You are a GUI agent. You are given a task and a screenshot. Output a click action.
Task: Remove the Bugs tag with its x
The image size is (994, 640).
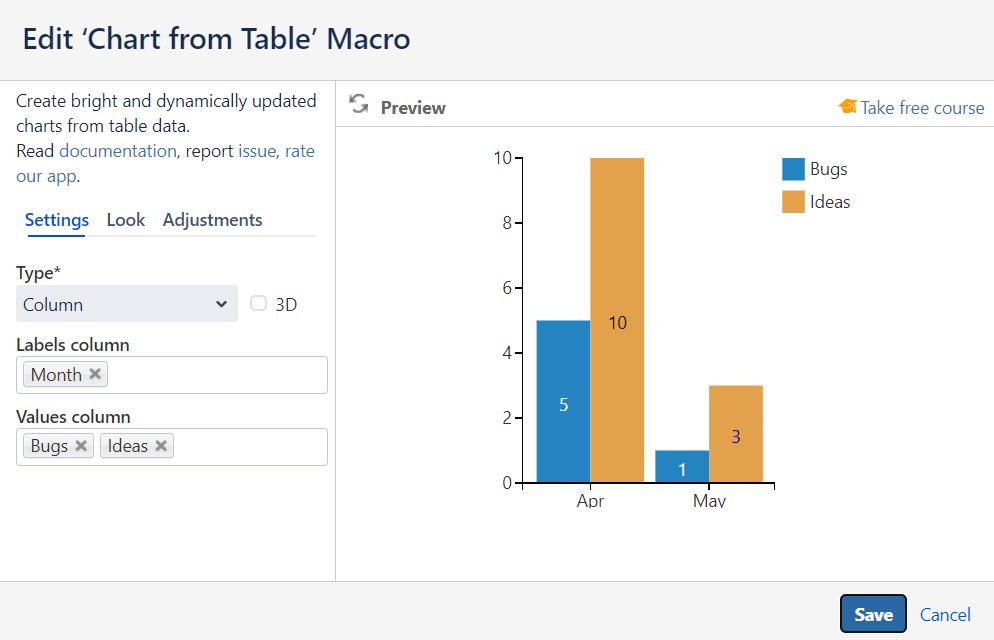[81, 446]
